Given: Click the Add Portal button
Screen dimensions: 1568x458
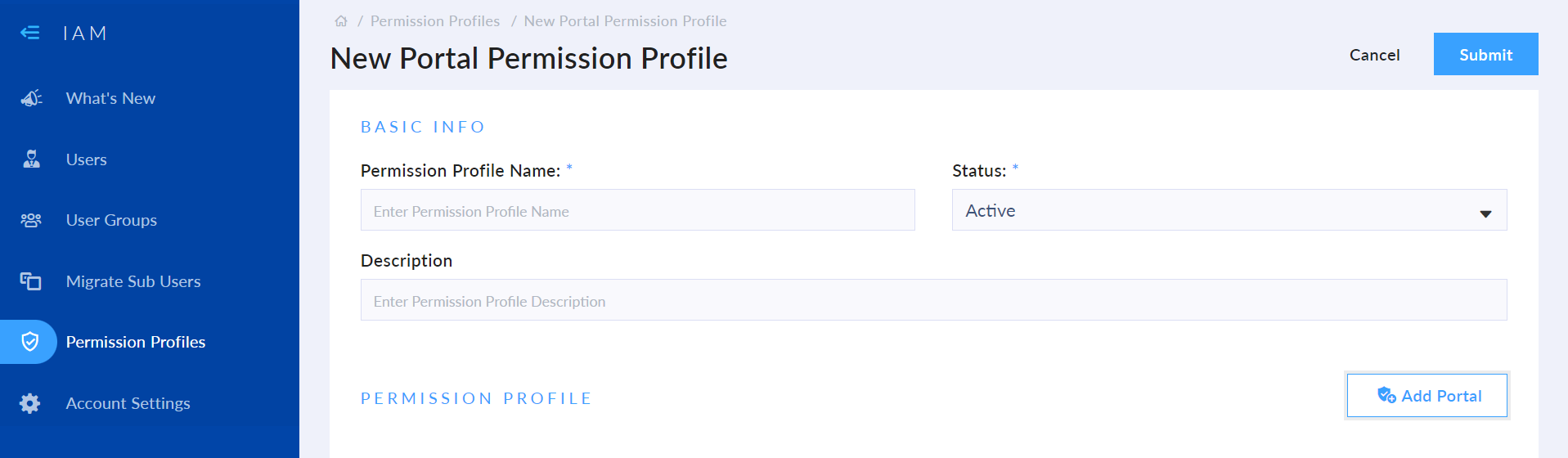Looking at the screenshot, I should pos(1426,396).
